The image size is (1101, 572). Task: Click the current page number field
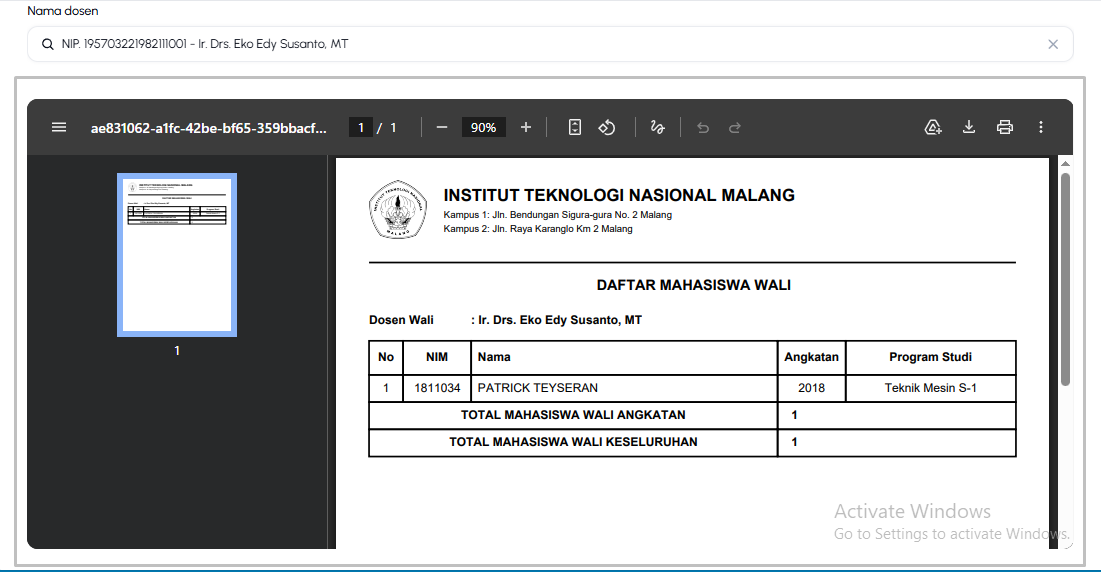click(x=361, y=128)
